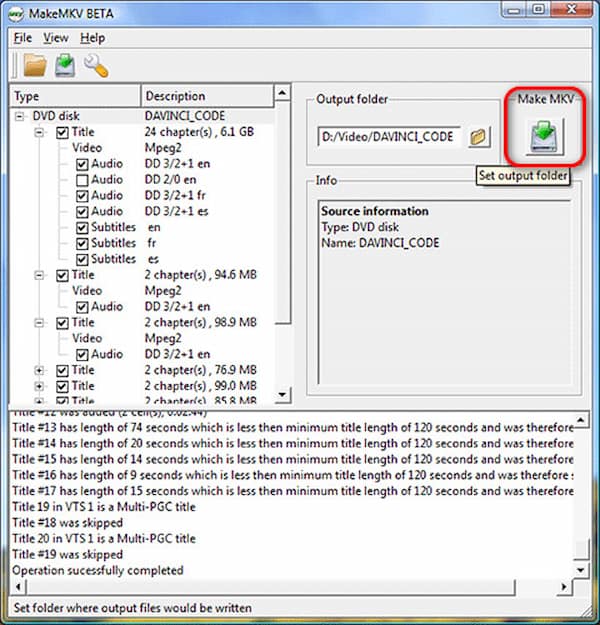This screenshot has width=600, height=625.
Task: Open Preferences with the wrench icon
Action: pyautogui.click(x=96, y=66)
